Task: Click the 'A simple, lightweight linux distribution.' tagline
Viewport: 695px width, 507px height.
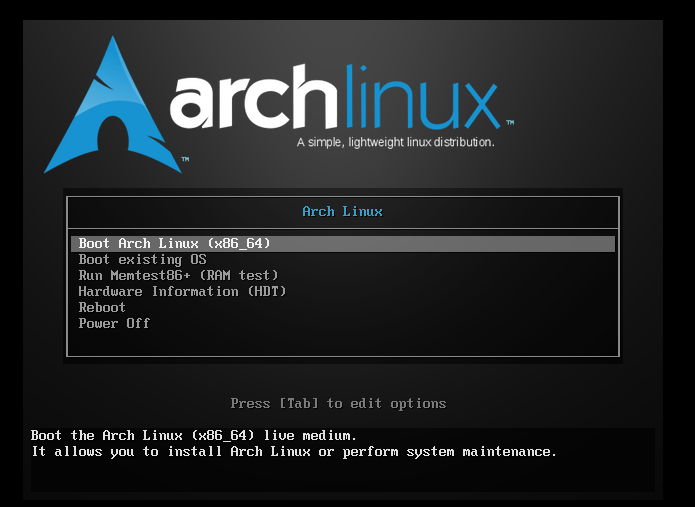Action: pyautogui.click(x=395, y=143)
